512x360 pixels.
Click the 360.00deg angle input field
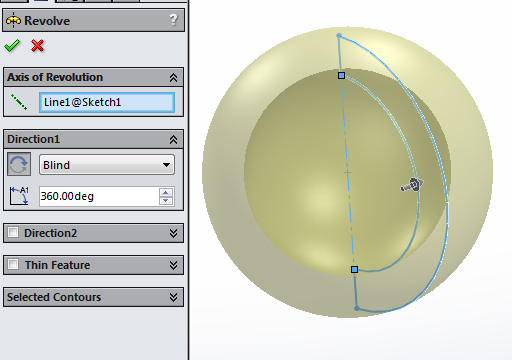coord(99,196)
